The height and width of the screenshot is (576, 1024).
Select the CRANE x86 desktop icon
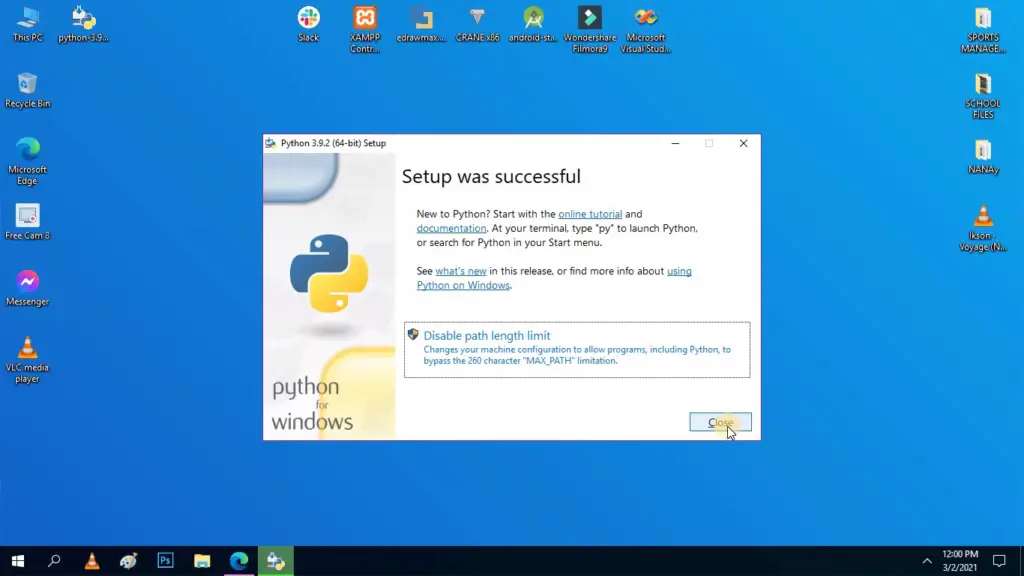477,24
